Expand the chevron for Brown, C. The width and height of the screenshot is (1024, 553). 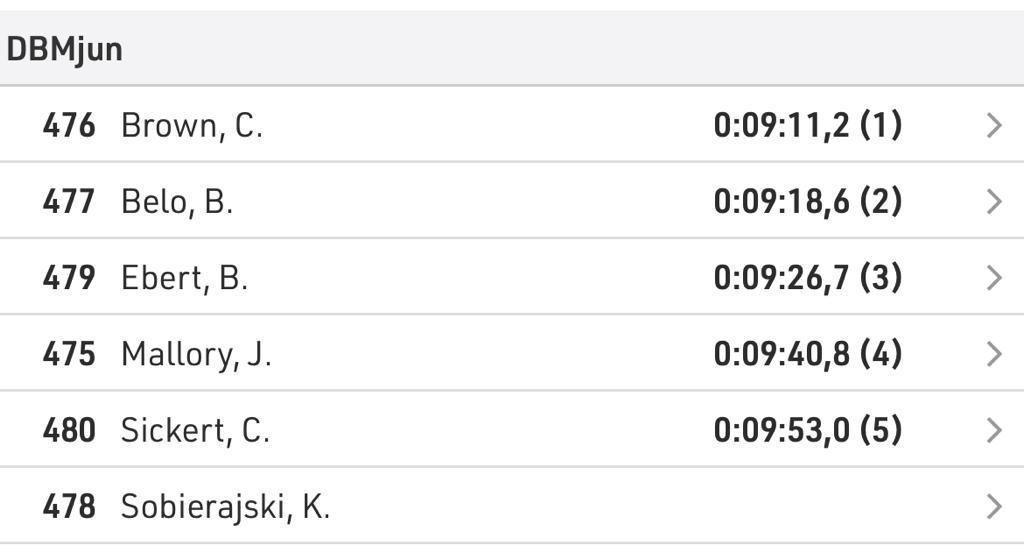[x=993, y=126]
